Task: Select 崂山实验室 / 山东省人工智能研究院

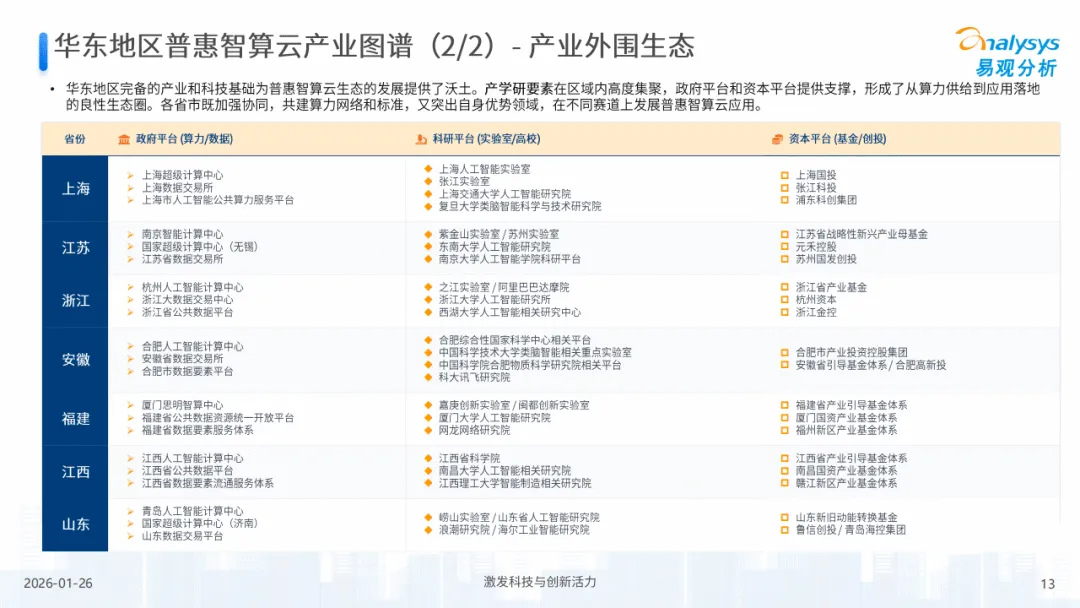Action: [519, 518]
